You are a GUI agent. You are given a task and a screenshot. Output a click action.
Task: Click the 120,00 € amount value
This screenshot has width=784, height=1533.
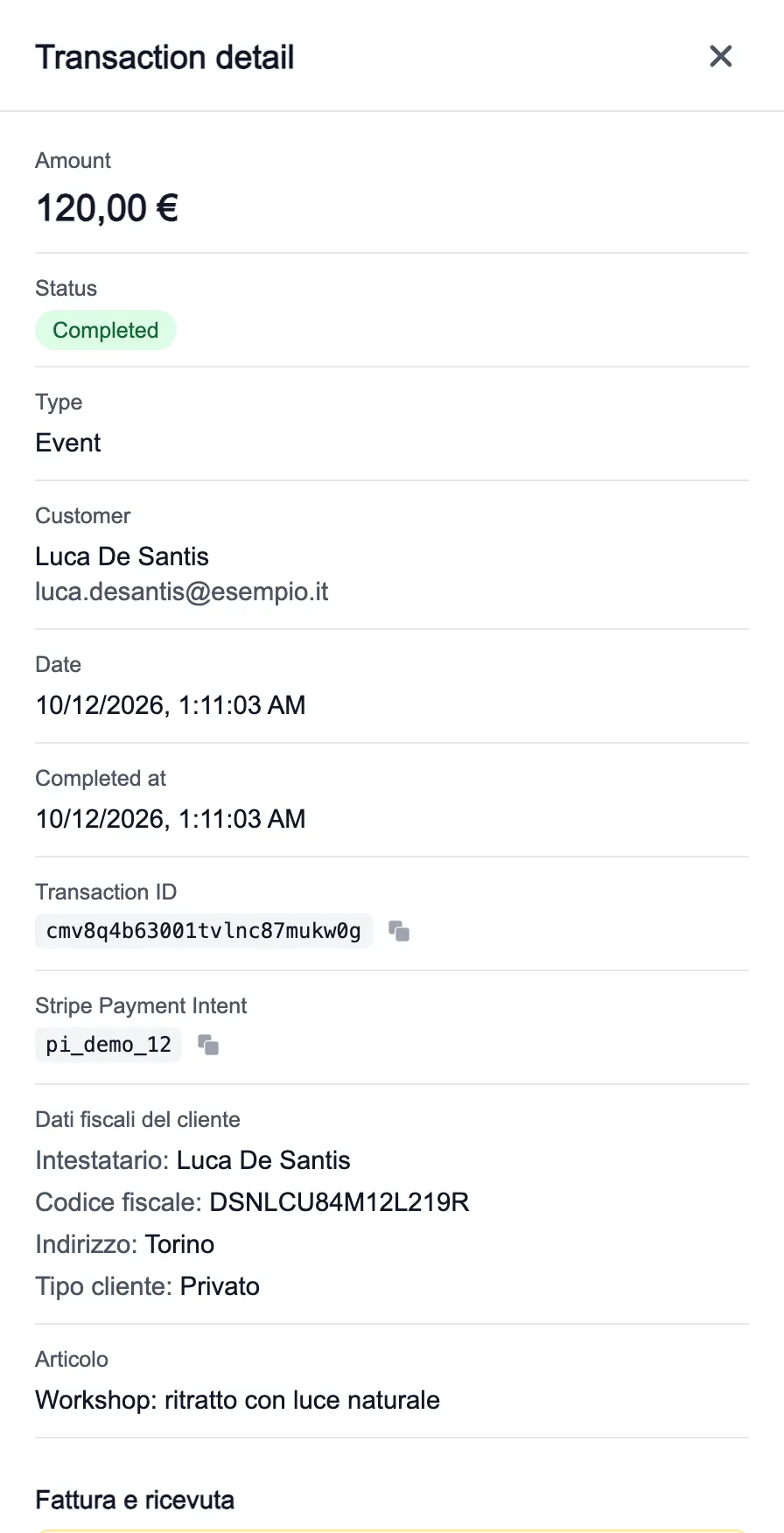(107, 208)
